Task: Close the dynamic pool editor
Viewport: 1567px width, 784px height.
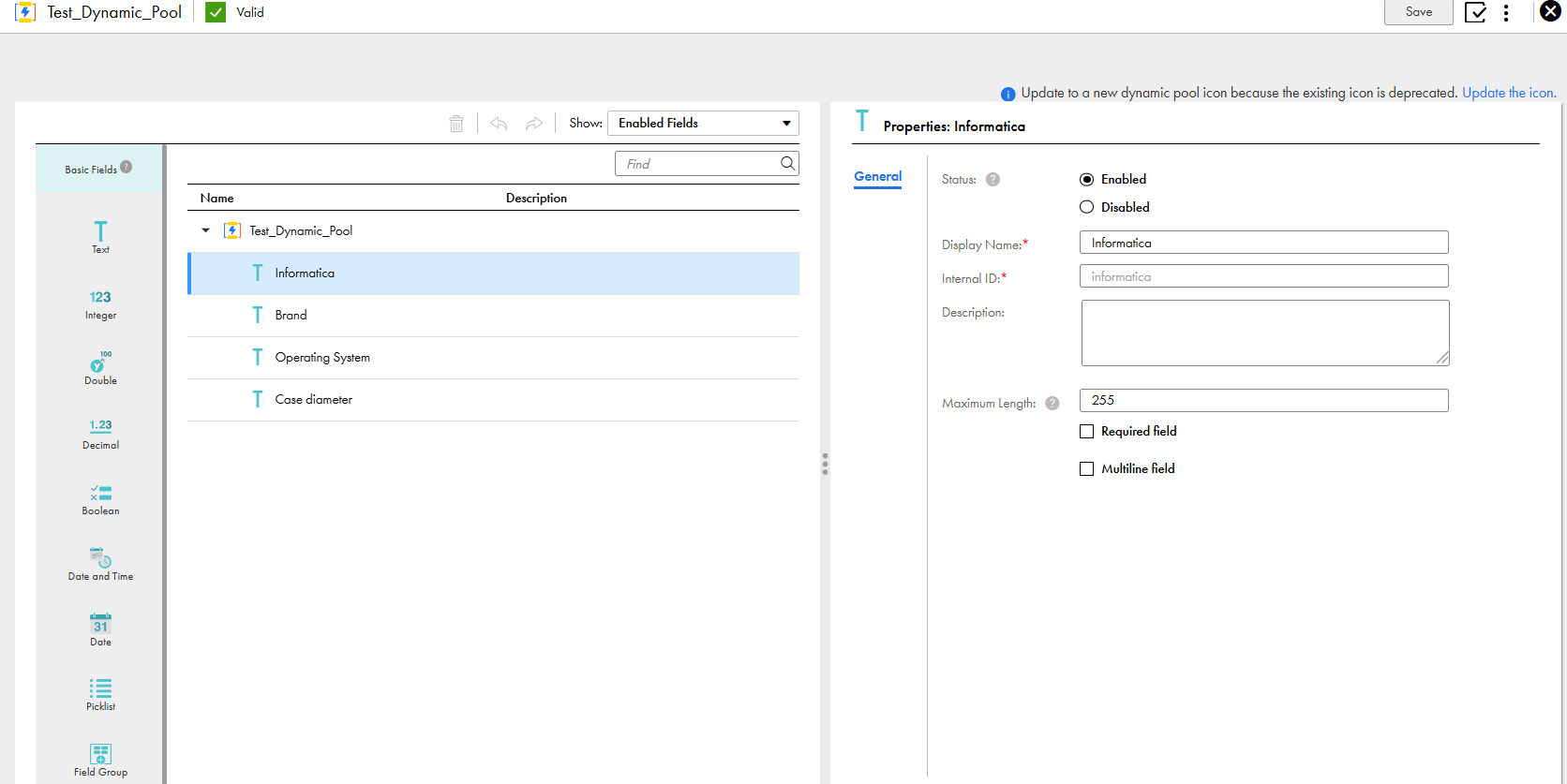Action: (x=1551, y=11)
